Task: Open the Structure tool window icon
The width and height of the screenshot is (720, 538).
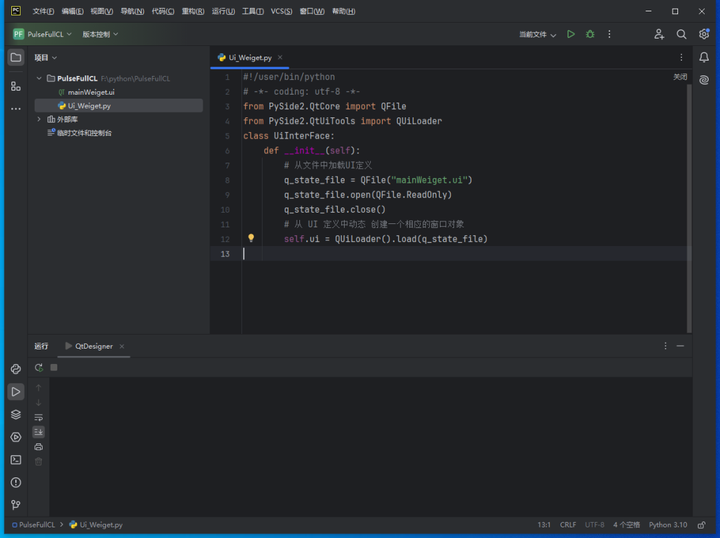Action: [16, 86]
